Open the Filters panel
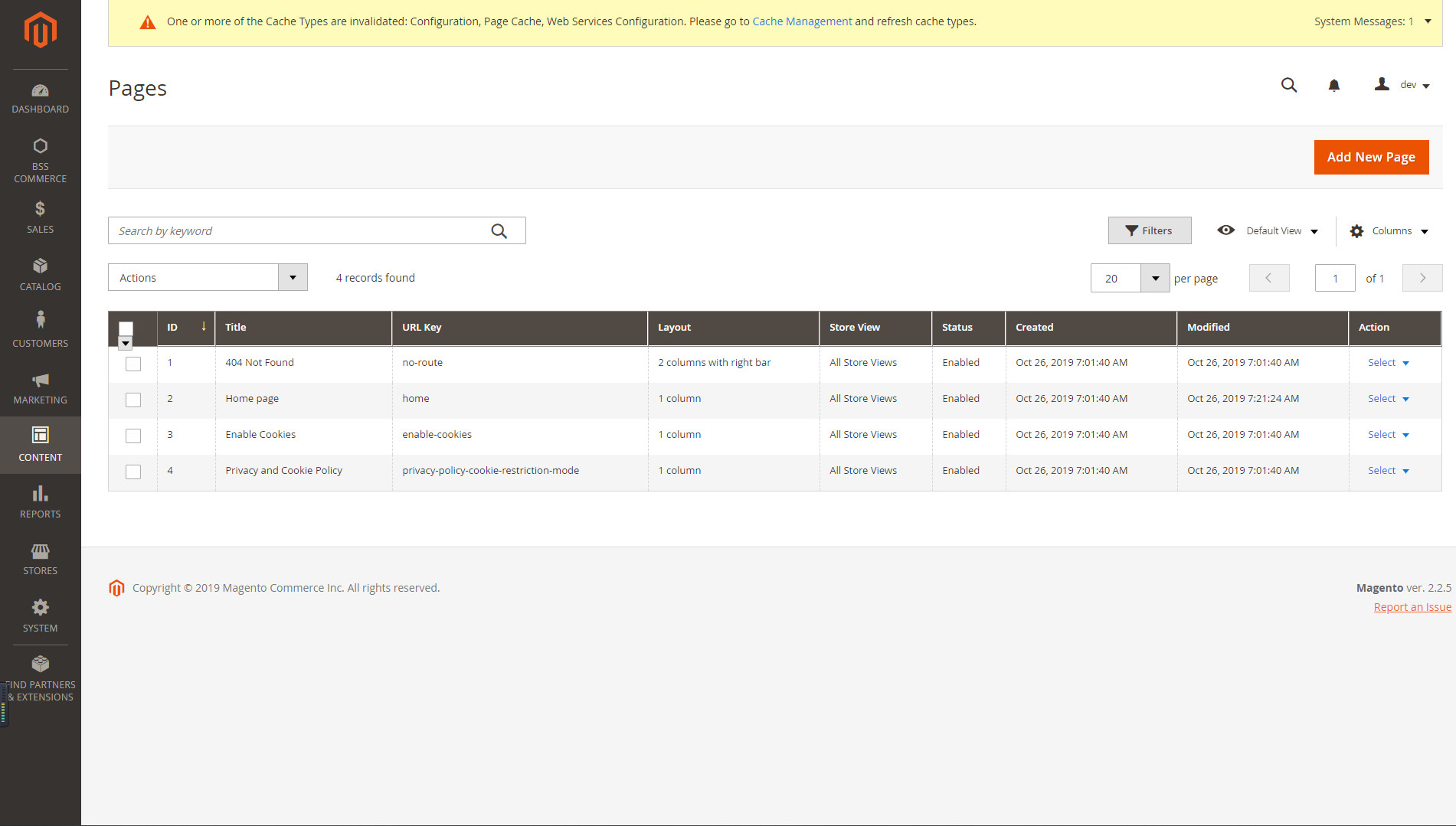Viewport: 1456px width, 826px height. (x=1149, y=230)
